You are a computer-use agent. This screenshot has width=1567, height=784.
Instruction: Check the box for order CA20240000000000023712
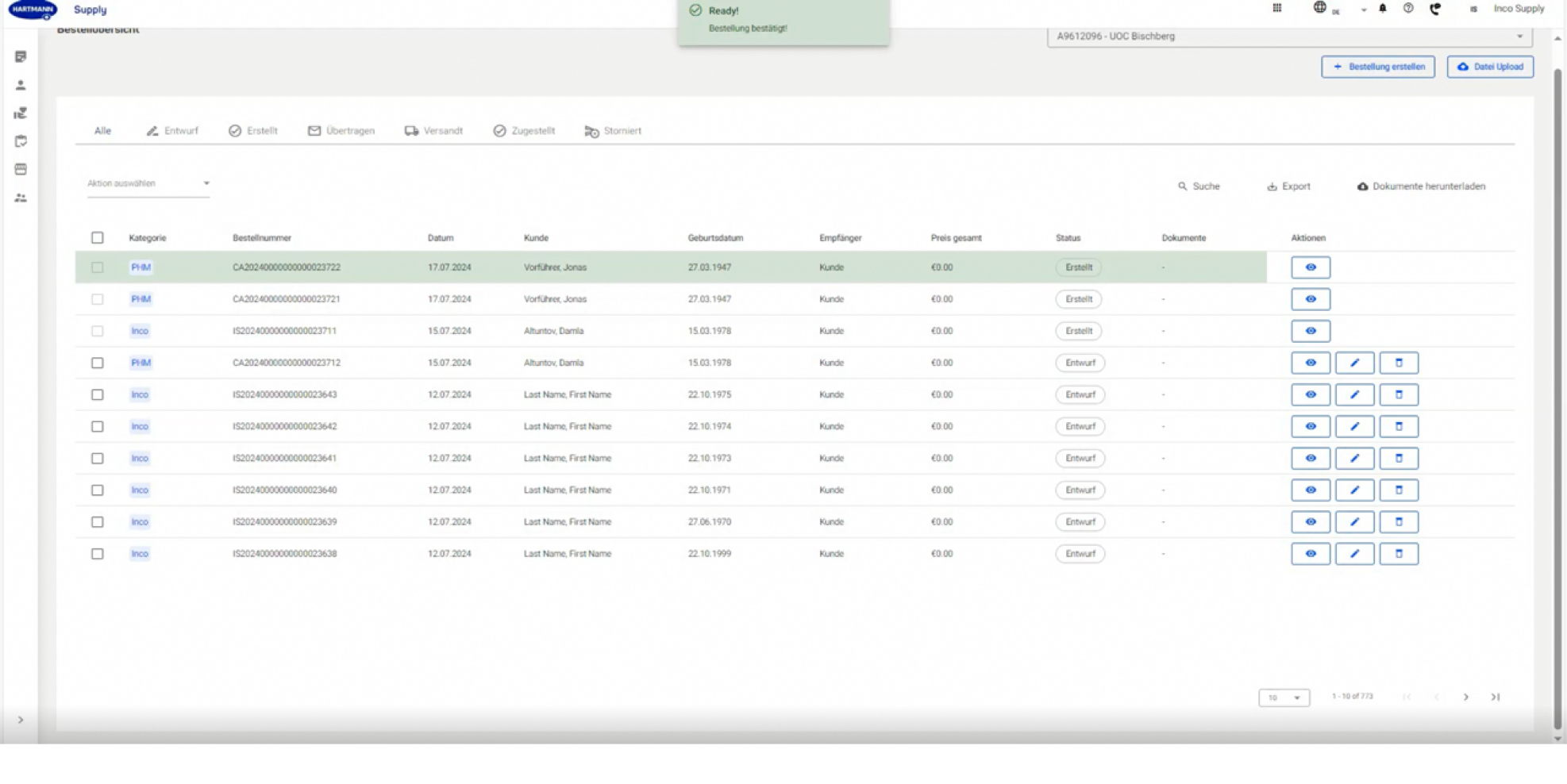tap(97, 363)
